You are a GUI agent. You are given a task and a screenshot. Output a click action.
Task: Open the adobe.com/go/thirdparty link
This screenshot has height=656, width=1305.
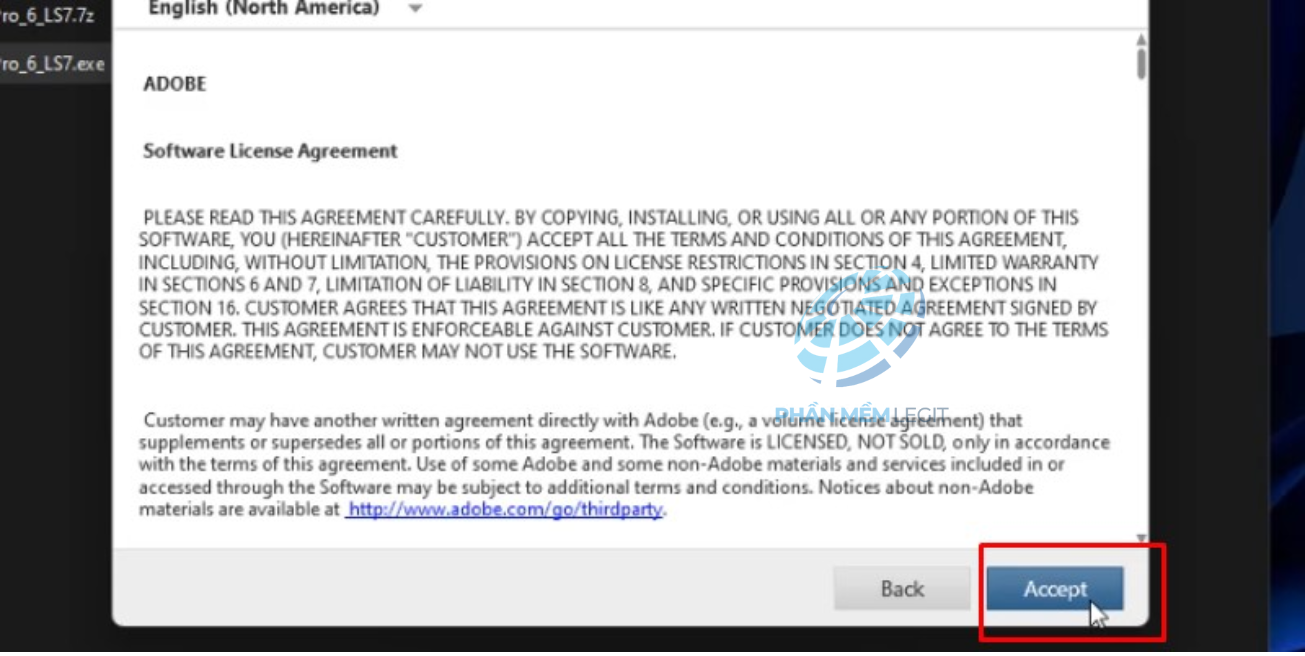(x=504, y=509)
